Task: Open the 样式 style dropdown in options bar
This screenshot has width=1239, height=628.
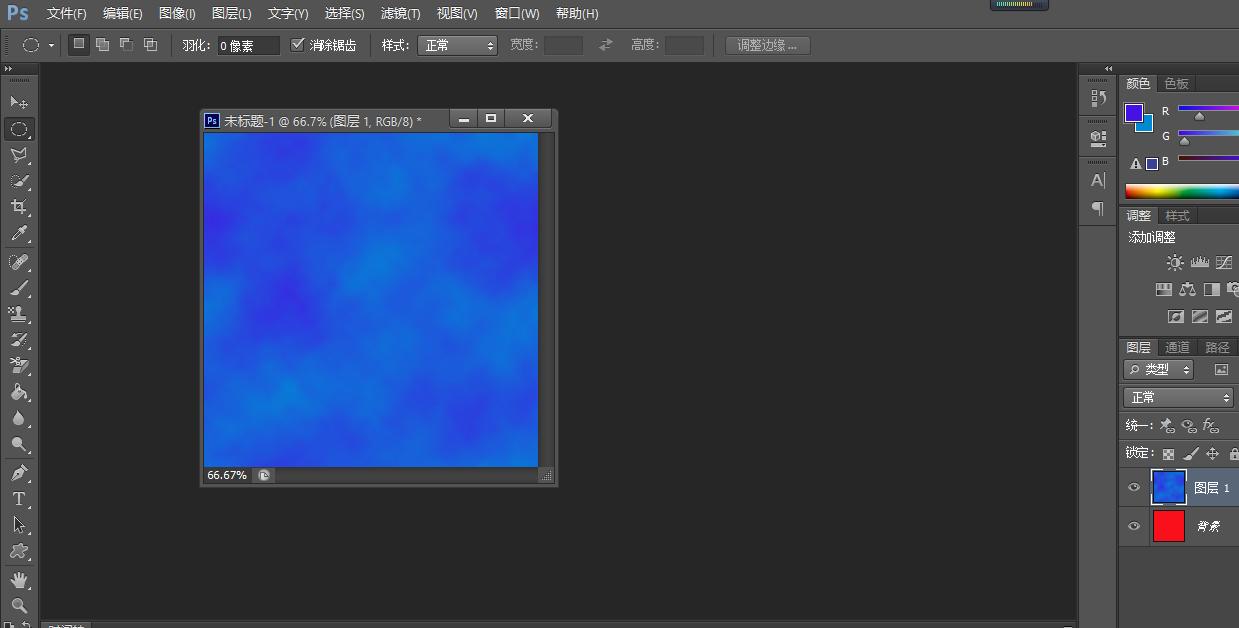Action: click(457, 44)
